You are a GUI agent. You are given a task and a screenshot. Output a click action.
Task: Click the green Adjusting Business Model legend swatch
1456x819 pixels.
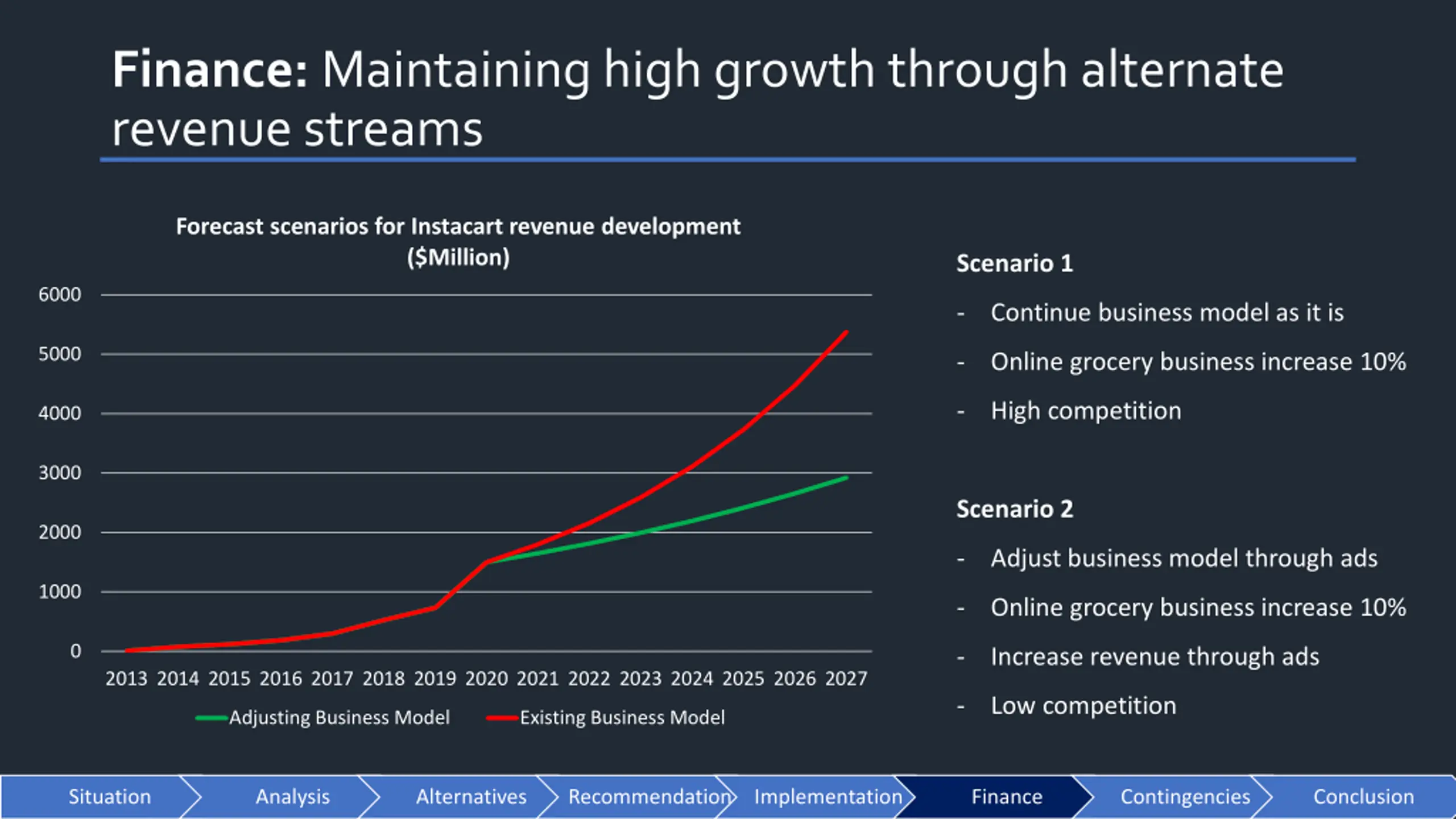tap(212, 718)
